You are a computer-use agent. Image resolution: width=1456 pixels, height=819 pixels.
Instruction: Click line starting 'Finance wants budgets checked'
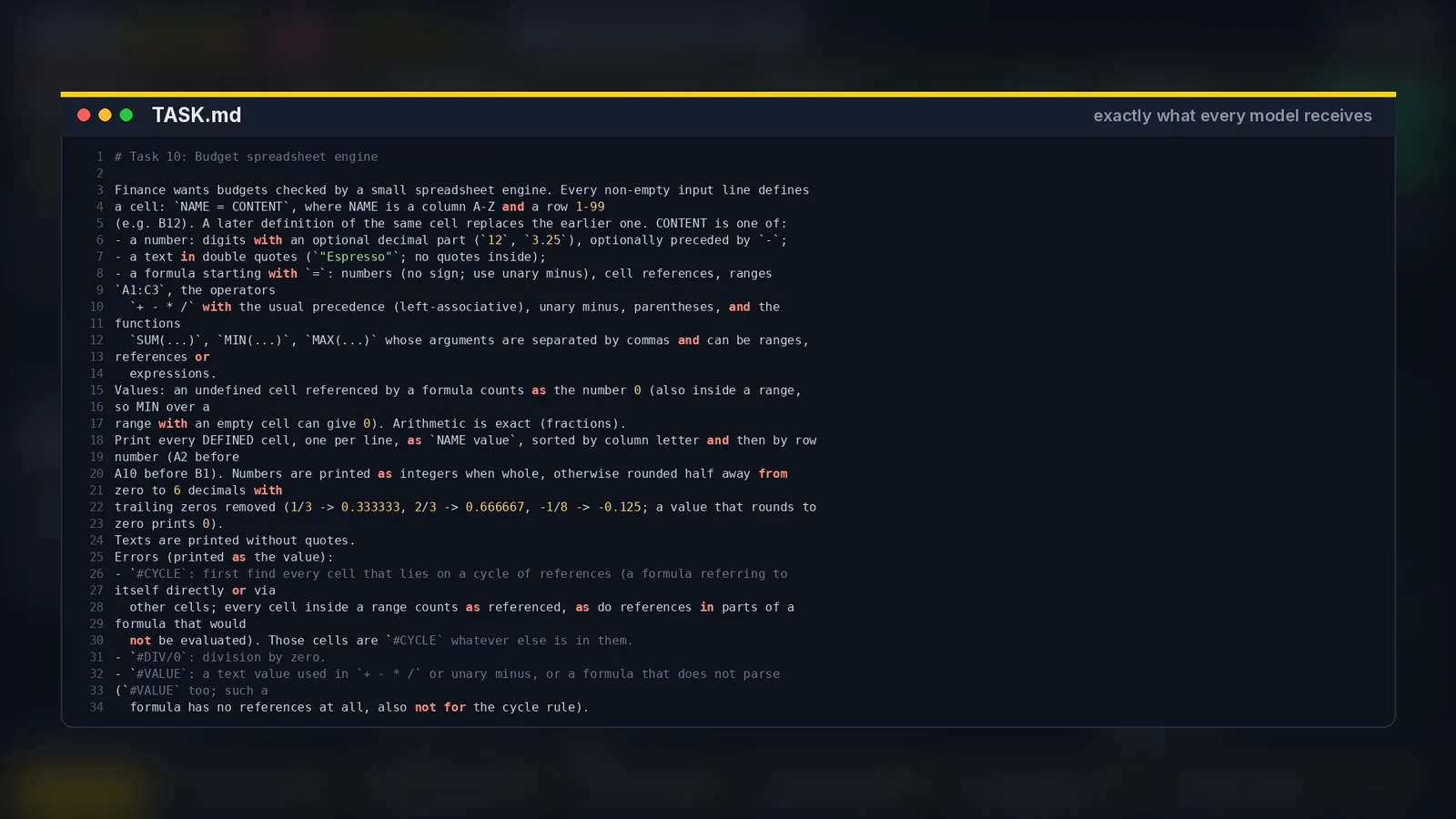pyautogui.click(x=461, y=190)
